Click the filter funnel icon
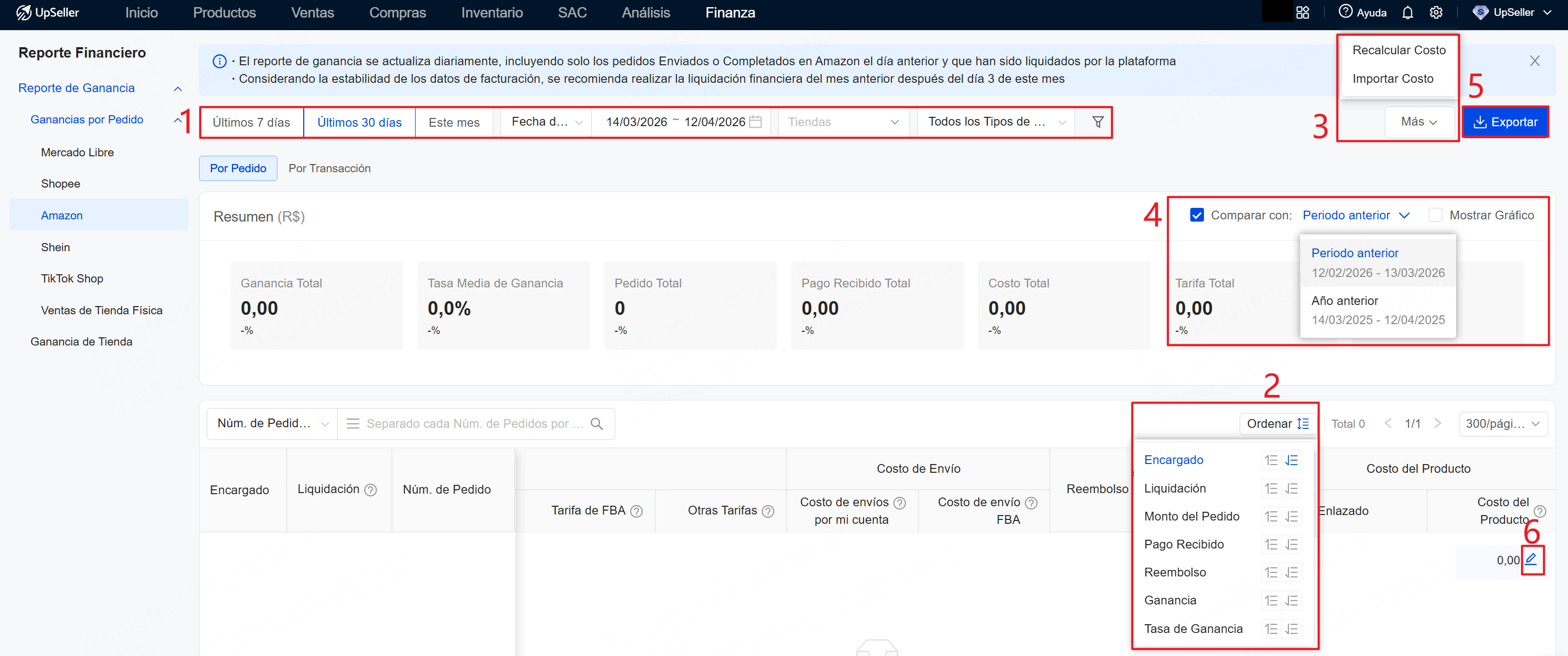 point(1097,122)
